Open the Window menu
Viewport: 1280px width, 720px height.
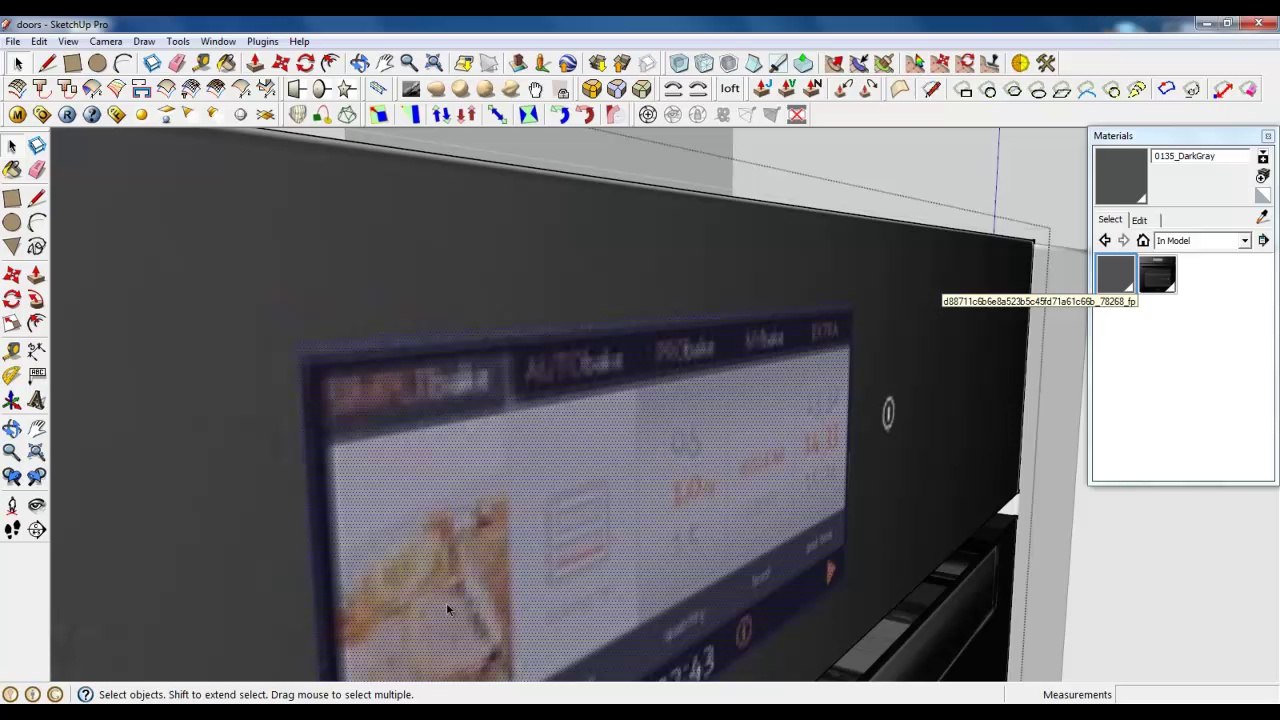(x=218, y=41)
